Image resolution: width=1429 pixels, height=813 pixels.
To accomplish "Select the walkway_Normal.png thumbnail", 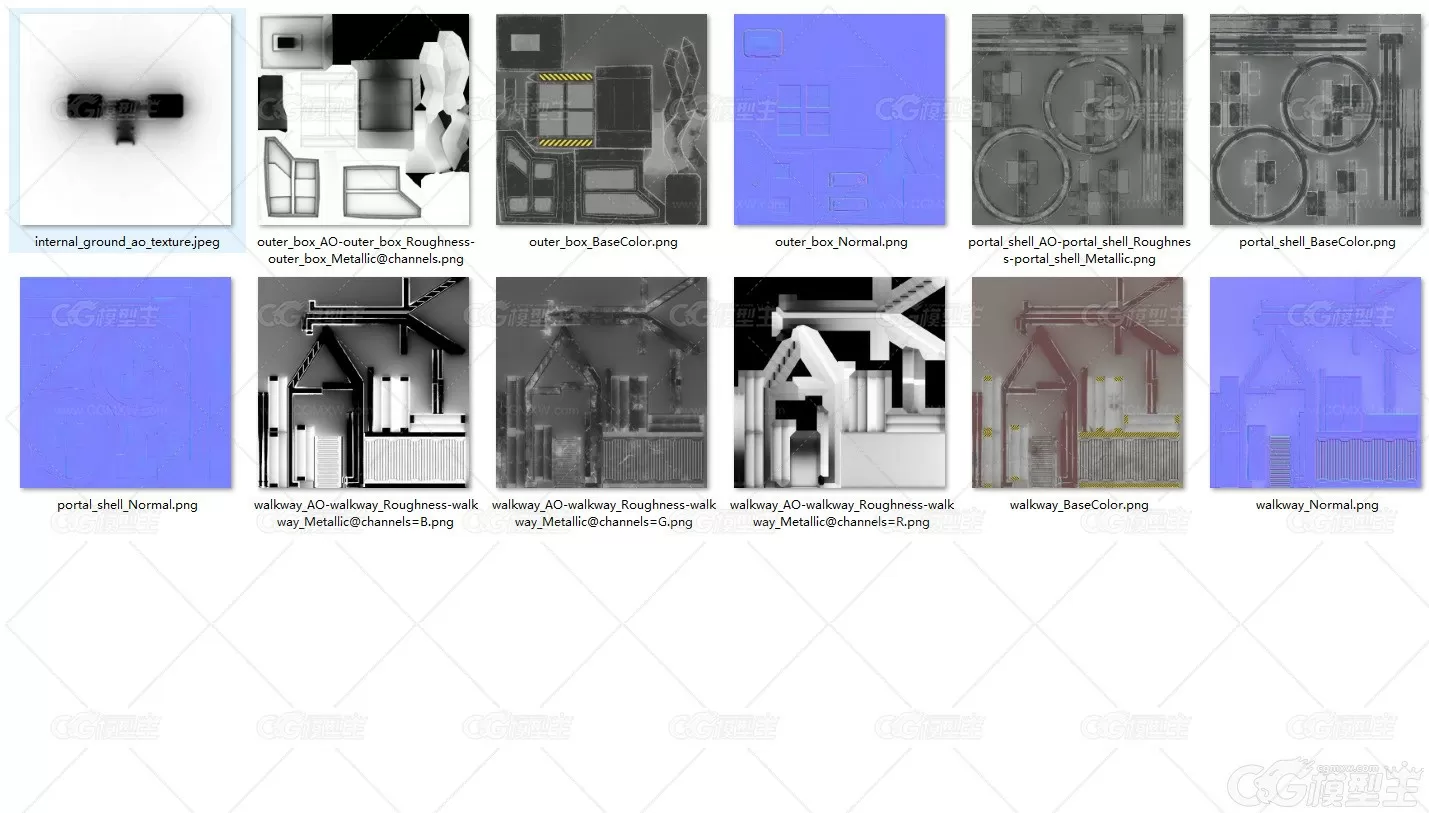I will (x=1316, y=383).
